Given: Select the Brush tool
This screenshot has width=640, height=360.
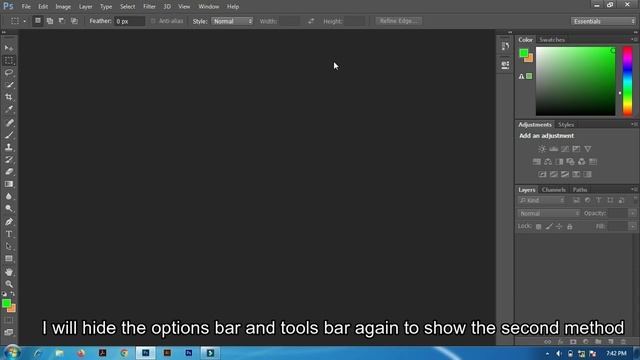Looking at the screenshot, I should pyautogui.click(x=9, y=135).
